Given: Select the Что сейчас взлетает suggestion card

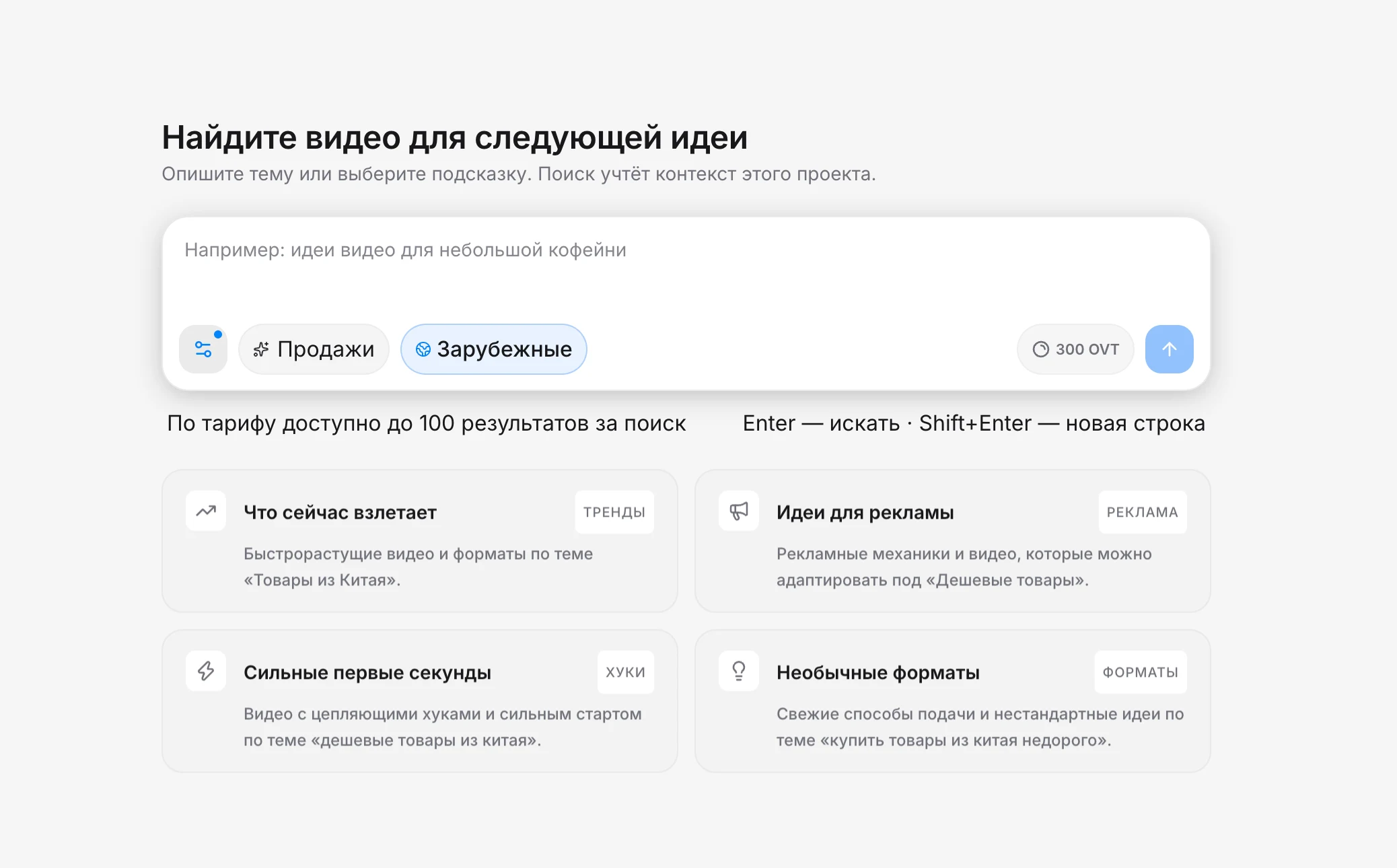Looking at the screenshot, I should coord(420,541).
